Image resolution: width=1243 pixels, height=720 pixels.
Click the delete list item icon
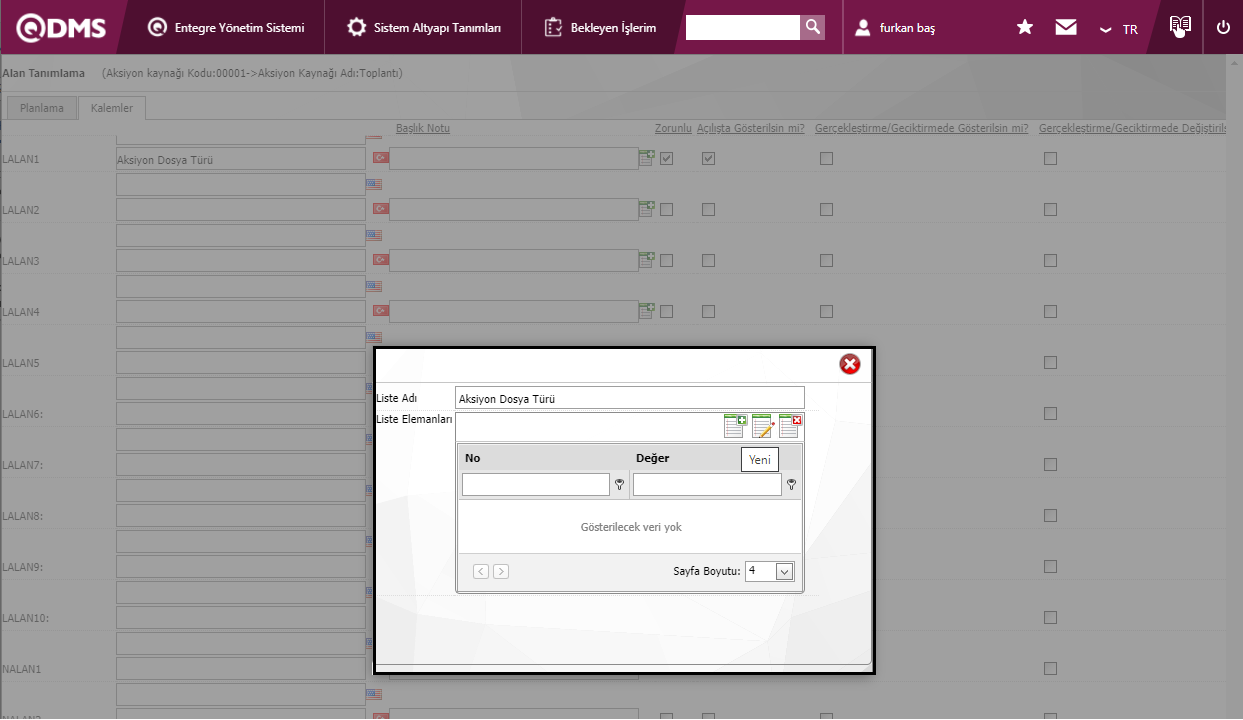coord(790,426)
